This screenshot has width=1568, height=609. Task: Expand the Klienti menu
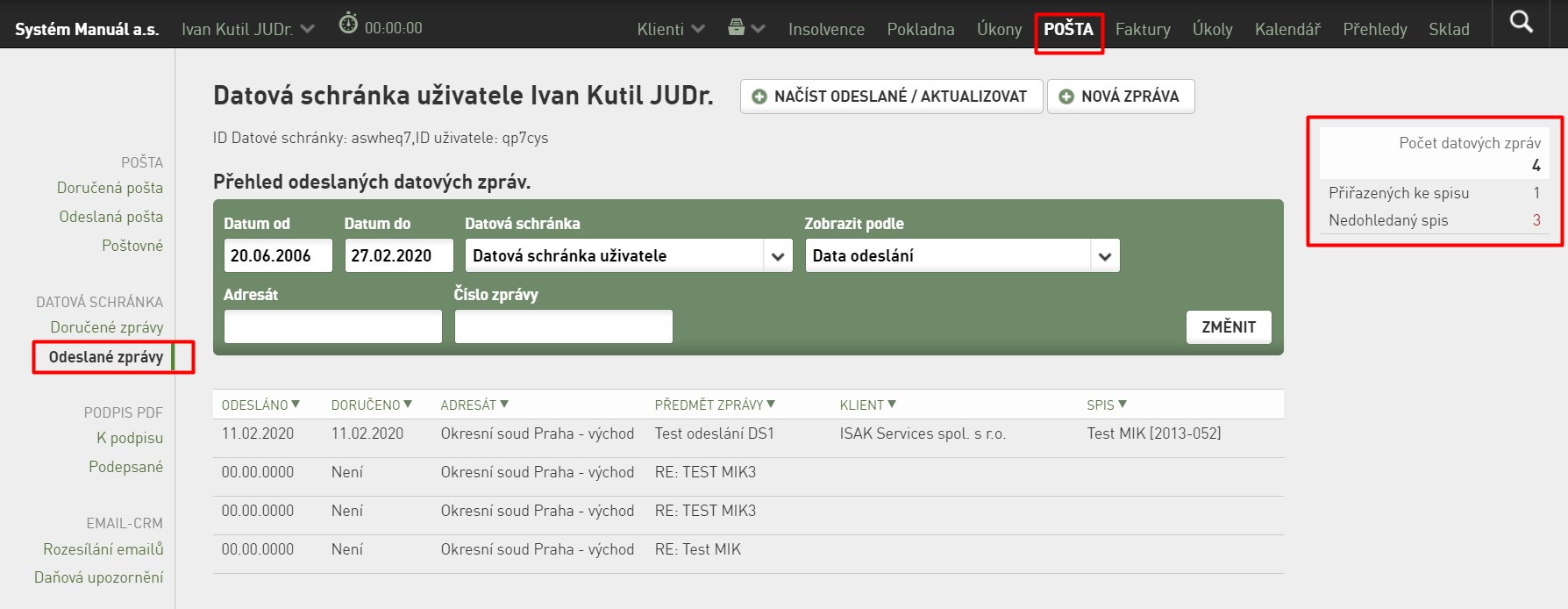671,29
